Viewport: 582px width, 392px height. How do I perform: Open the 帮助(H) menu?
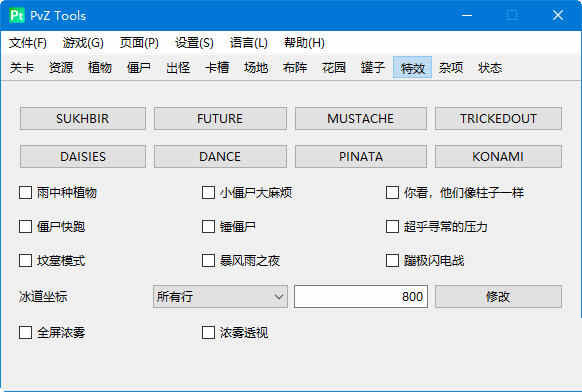coord(304,43)
